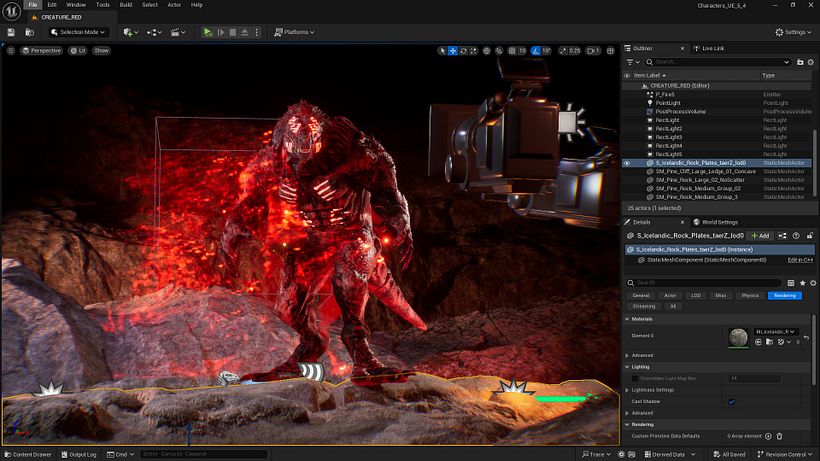
Task: Select the Physics filter button
Action: tap(749, 296)
